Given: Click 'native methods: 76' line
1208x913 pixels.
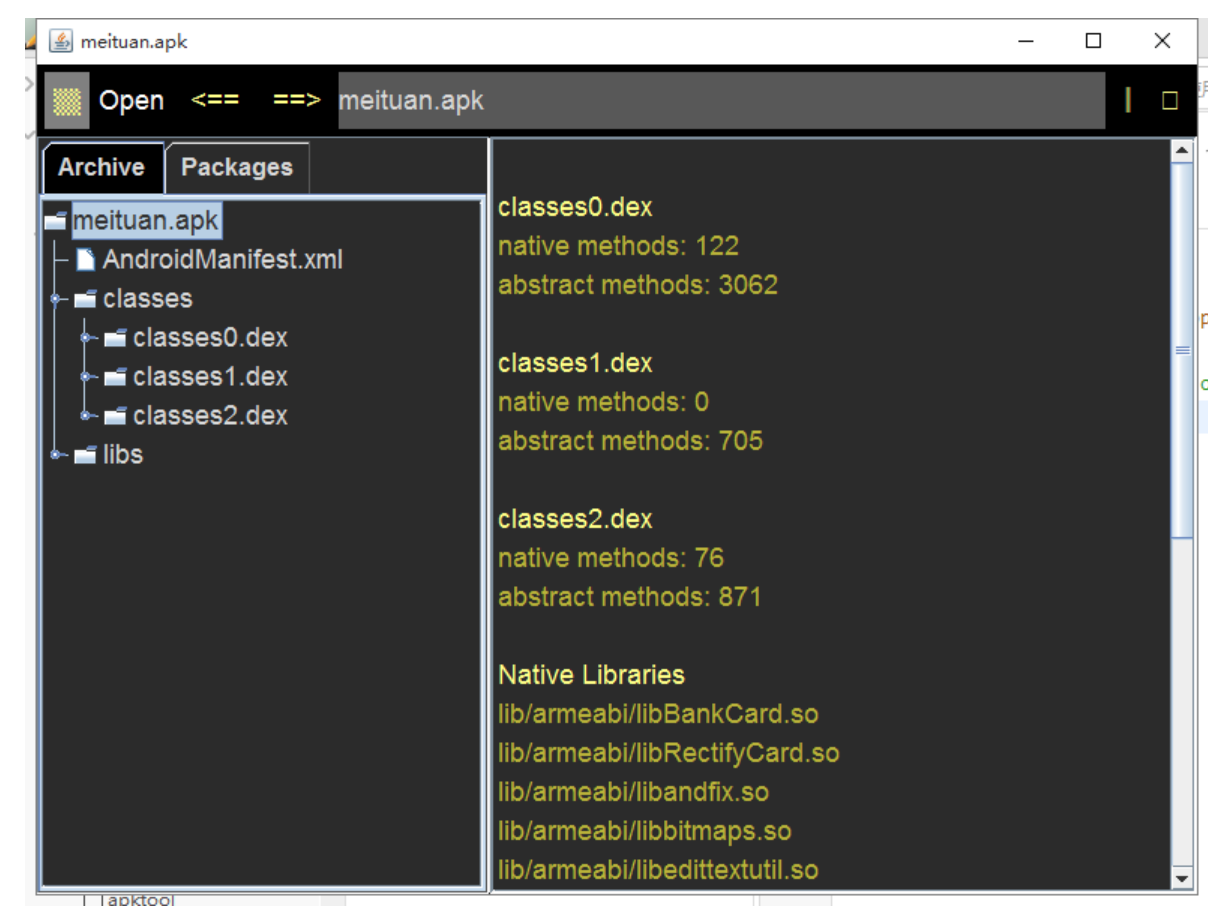Looking at the screenshot, I should point(610,558).
